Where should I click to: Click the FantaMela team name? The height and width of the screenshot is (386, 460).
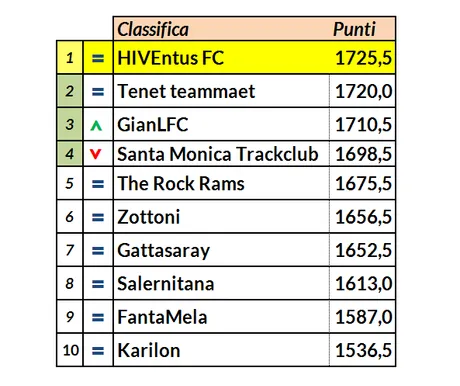[x=162, y=317]
